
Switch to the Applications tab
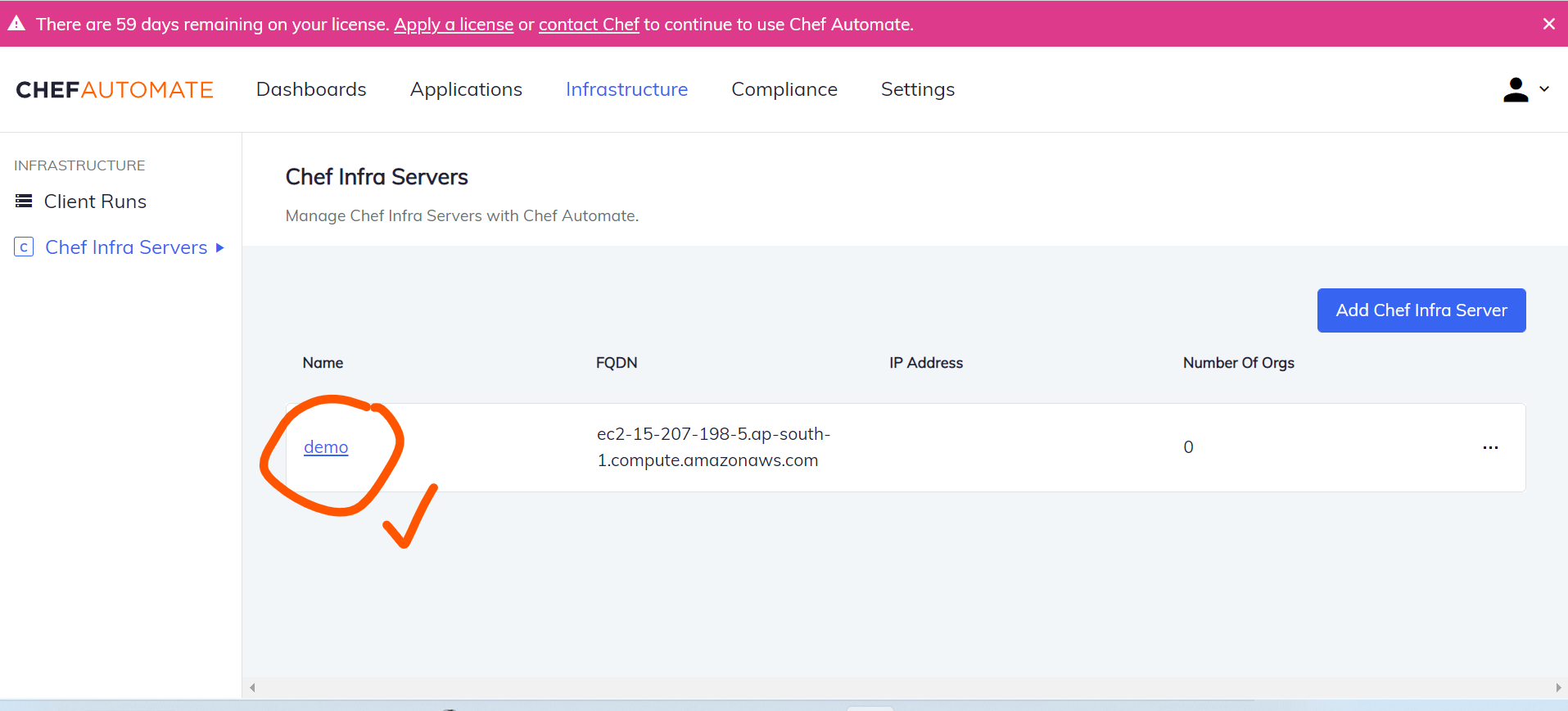pos(466,89)
